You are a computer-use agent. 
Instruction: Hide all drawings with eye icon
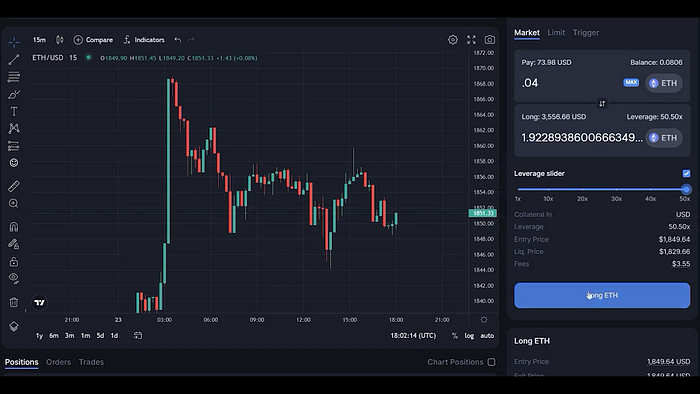tap(14, 278)
